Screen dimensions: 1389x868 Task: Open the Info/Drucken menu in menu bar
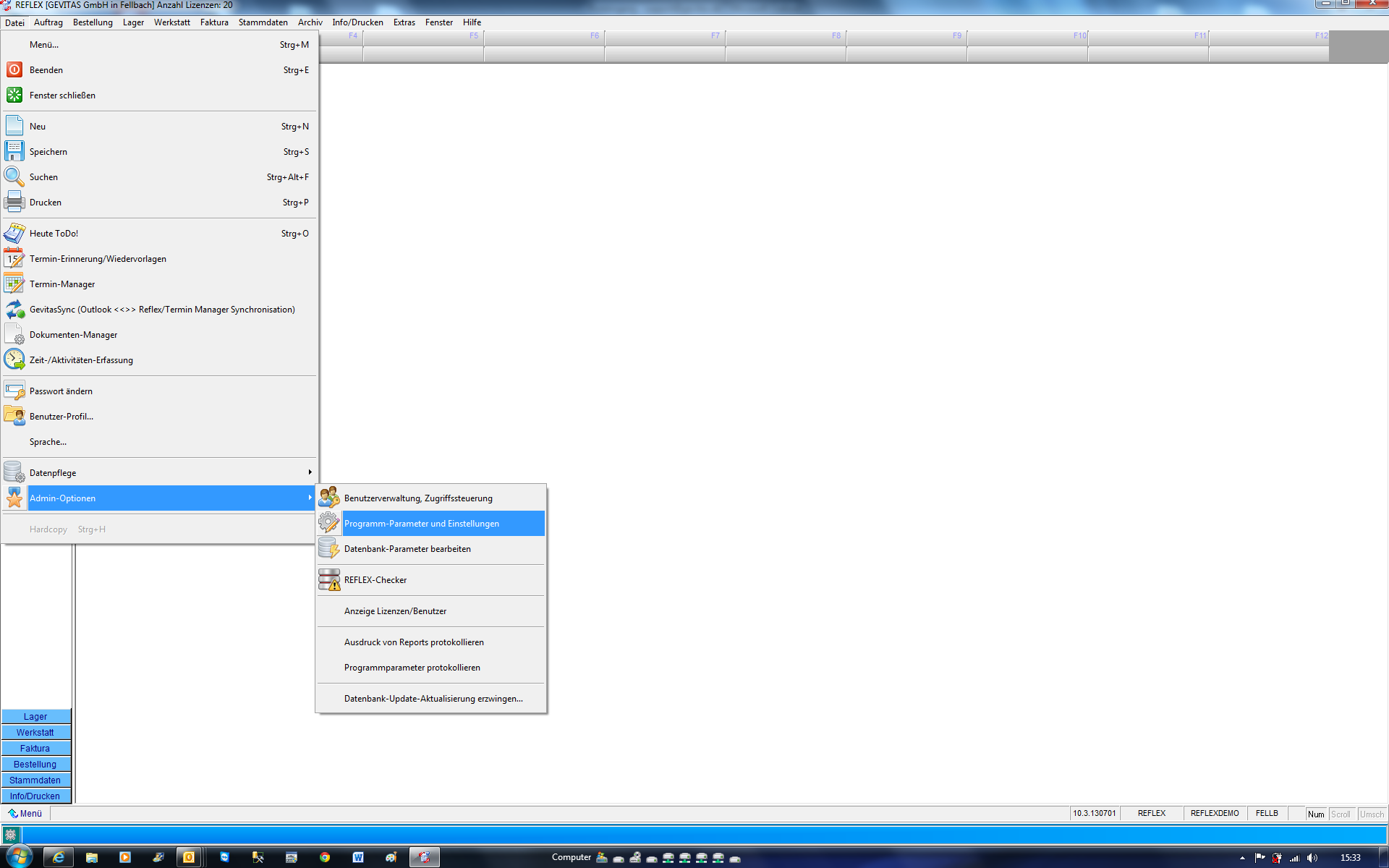[358, 22]
